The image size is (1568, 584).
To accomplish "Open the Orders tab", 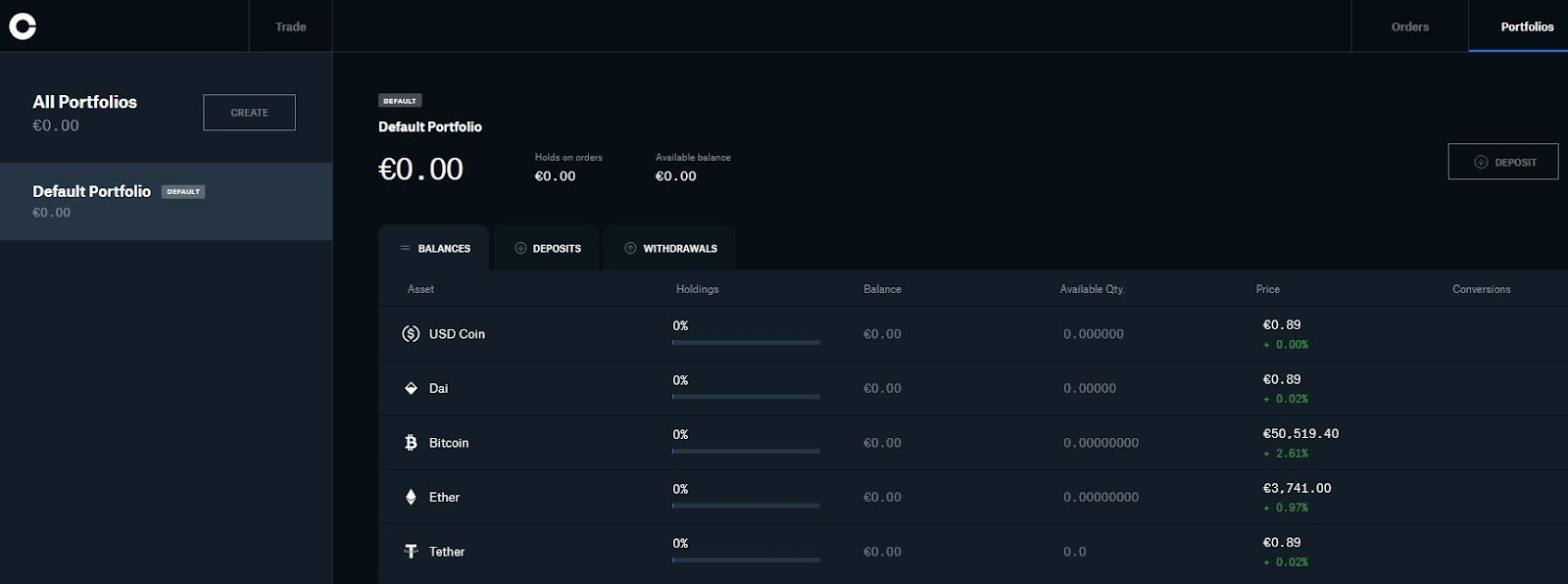I will pos(1410,26).
